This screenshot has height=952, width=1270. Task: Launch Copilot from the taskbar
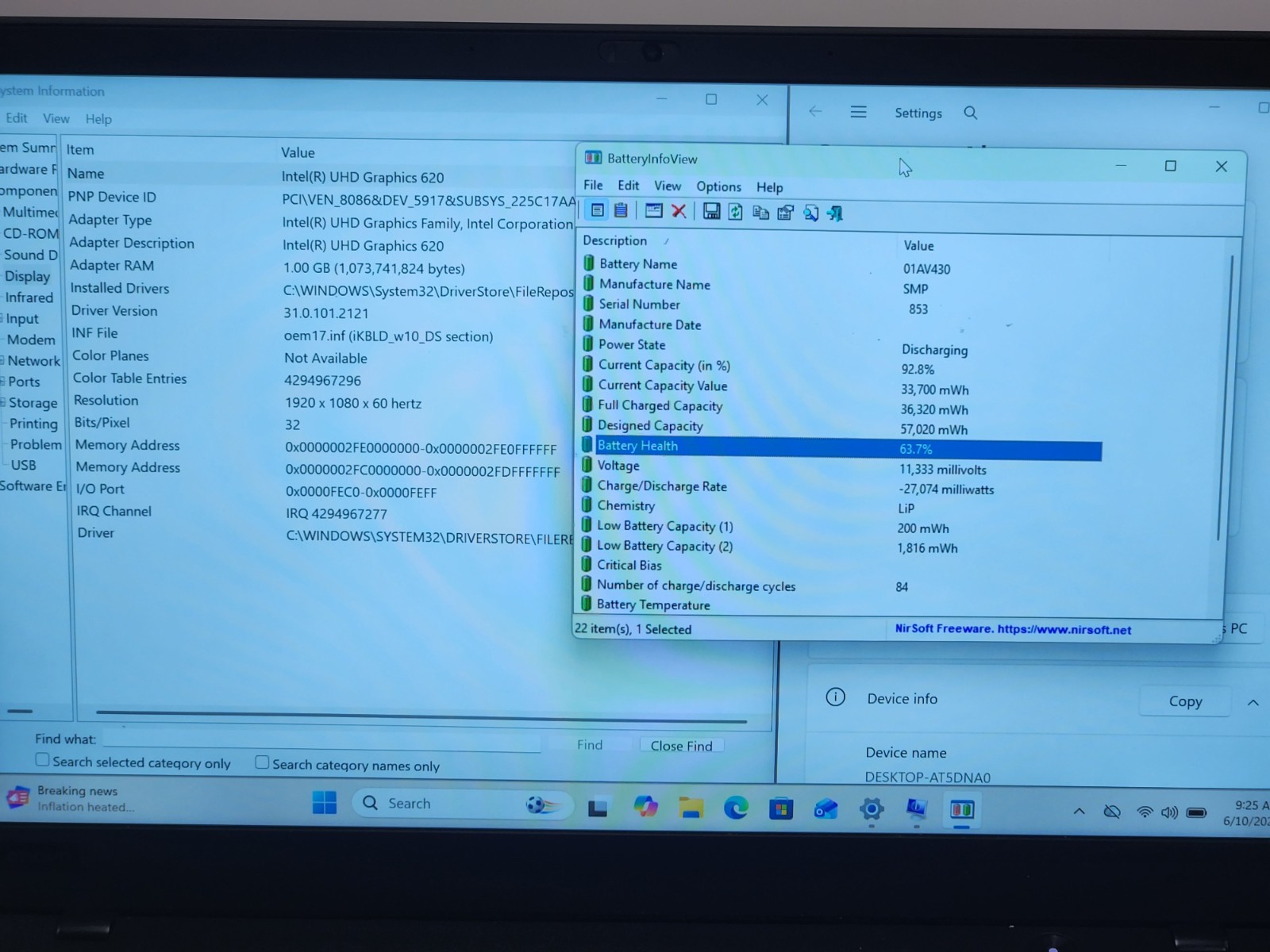pos(645,808)
